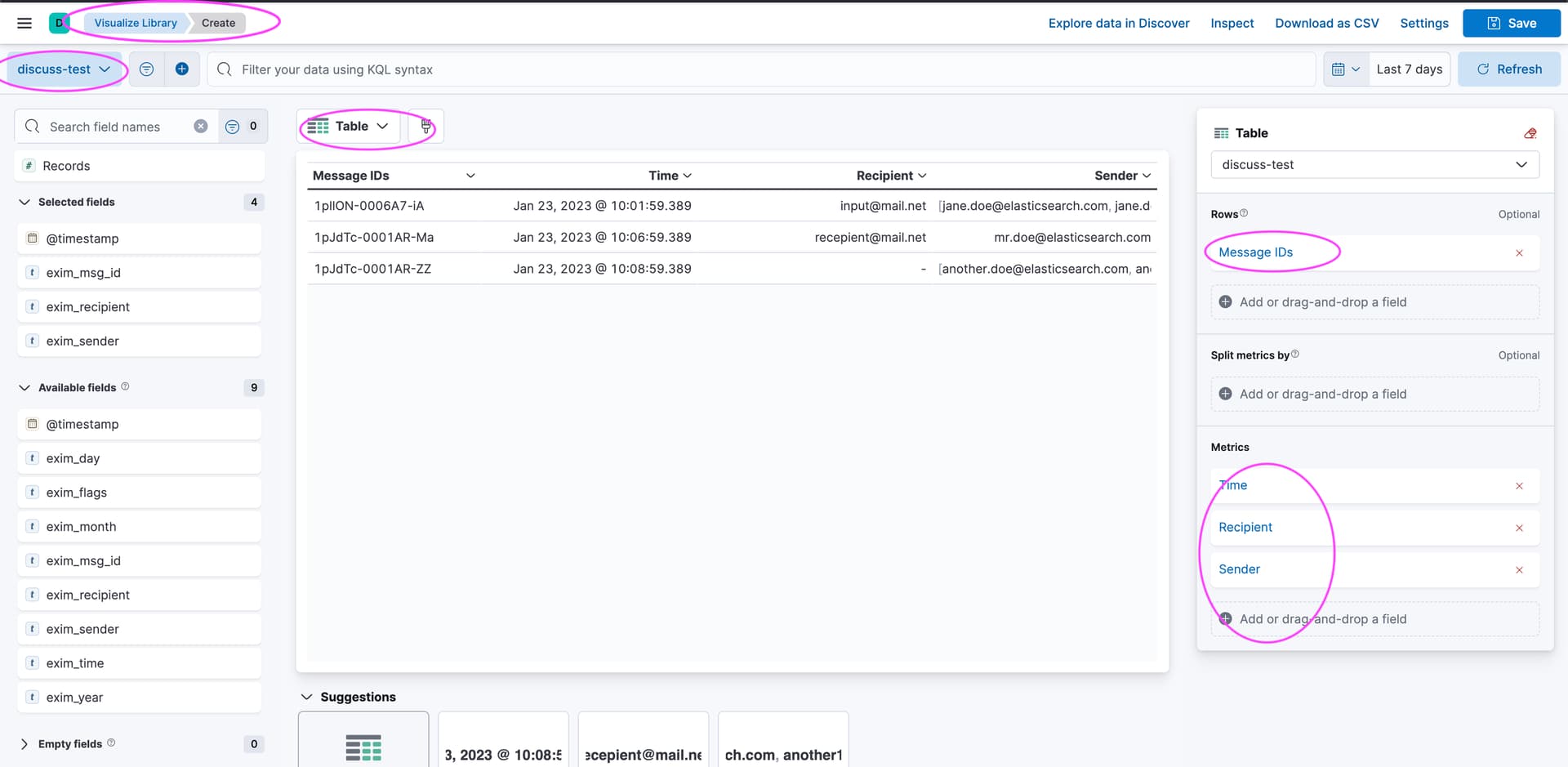Remove the Message IDs row dimension
The width and height of the screenshot is (1568, 767).
(x=1519, y=253)
